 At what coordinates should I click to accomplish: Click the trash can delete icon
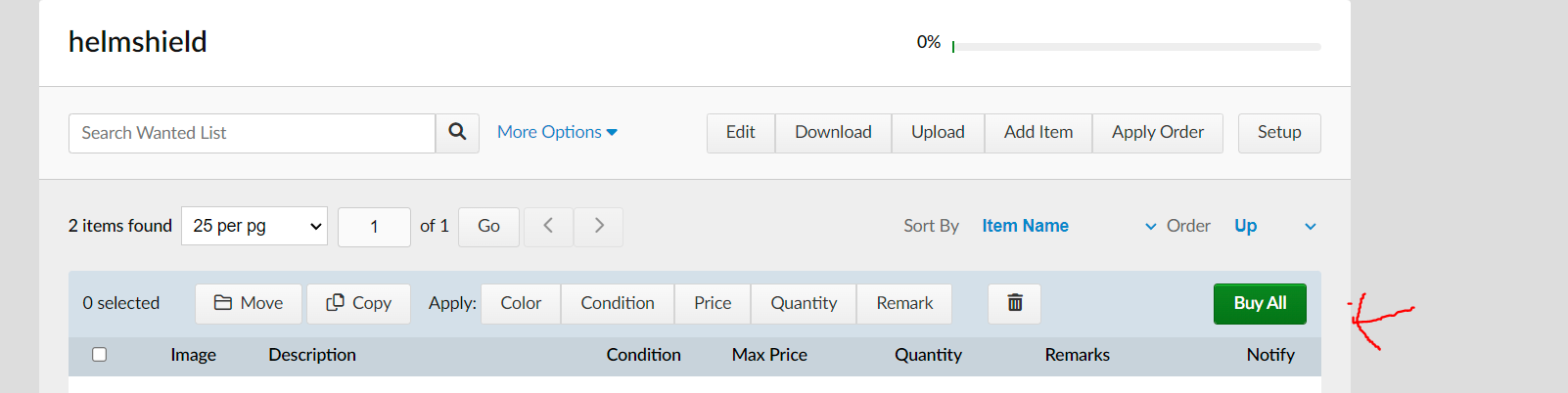[x=1015, y=303]
